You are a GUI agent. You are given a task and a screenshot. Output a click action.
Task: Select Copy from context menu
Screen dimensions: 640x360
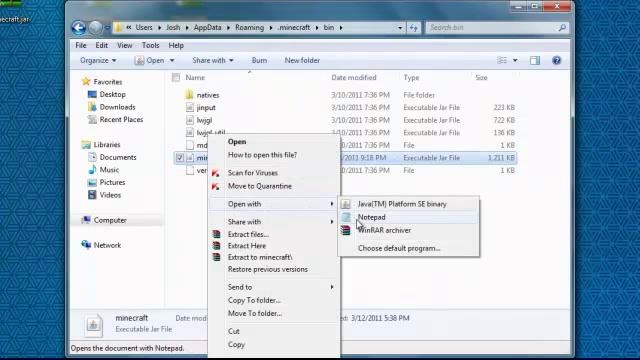click(x=236, y=344)
